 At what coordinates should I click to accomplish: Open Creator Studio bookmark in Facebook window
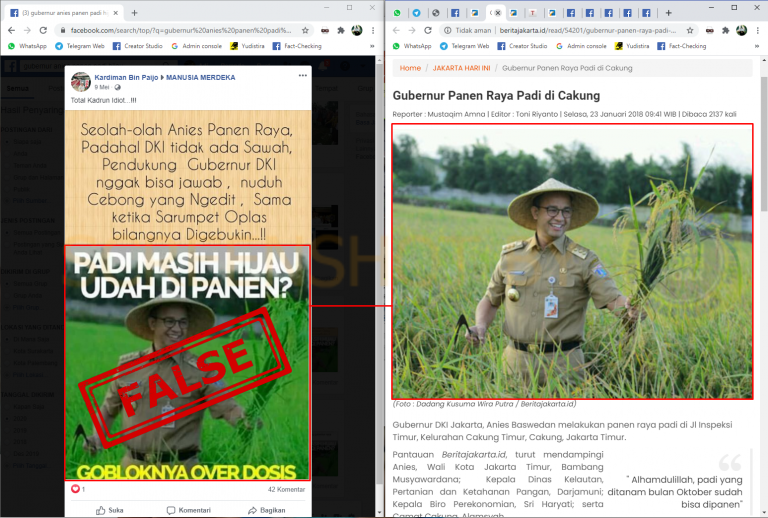(x=138, y=46)
